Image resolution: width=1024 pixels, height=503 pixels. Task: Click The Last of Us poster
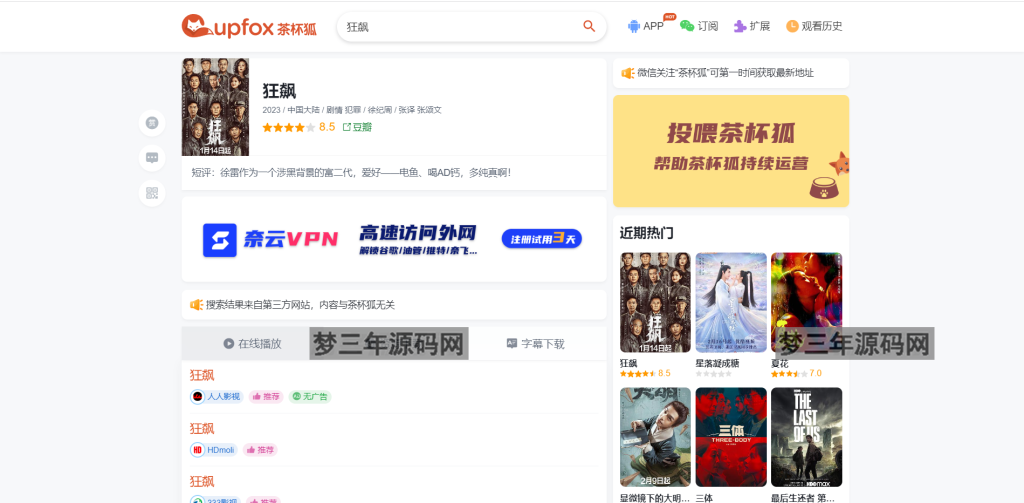[x=807, y=437]
